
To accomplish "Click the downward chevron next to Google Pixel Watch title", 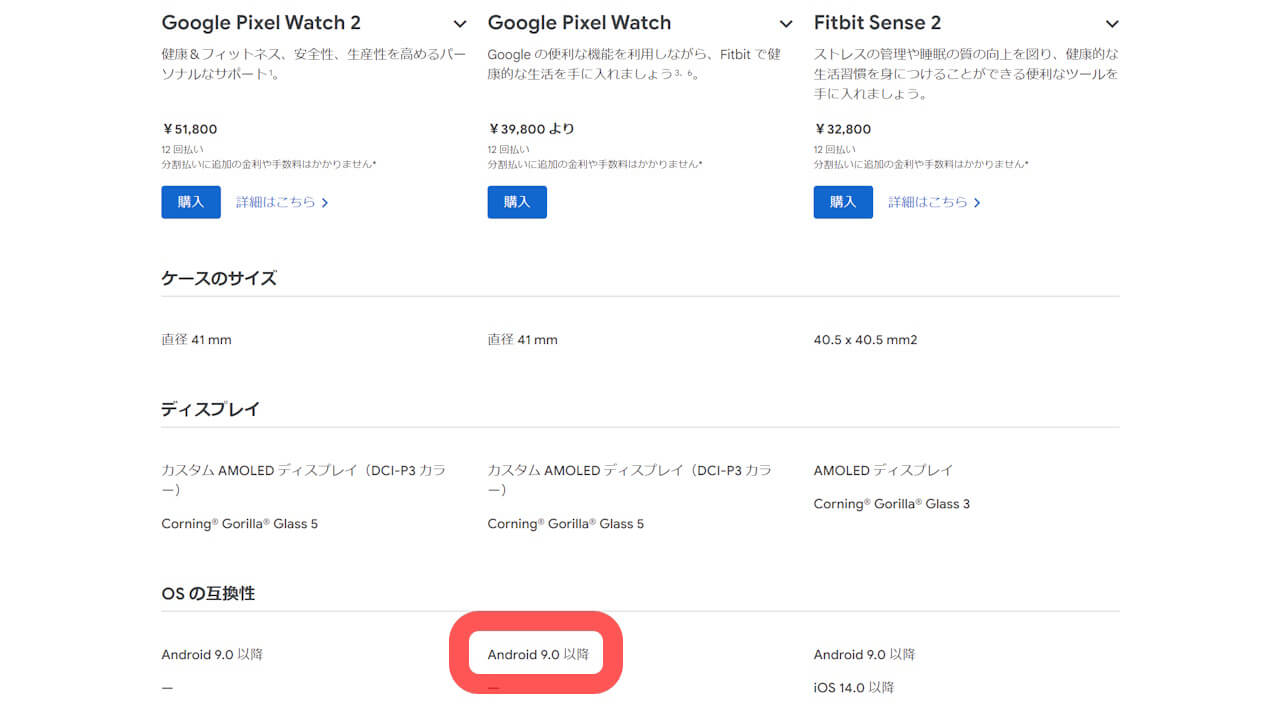I will pyautogui.click(x=785, y=22).
